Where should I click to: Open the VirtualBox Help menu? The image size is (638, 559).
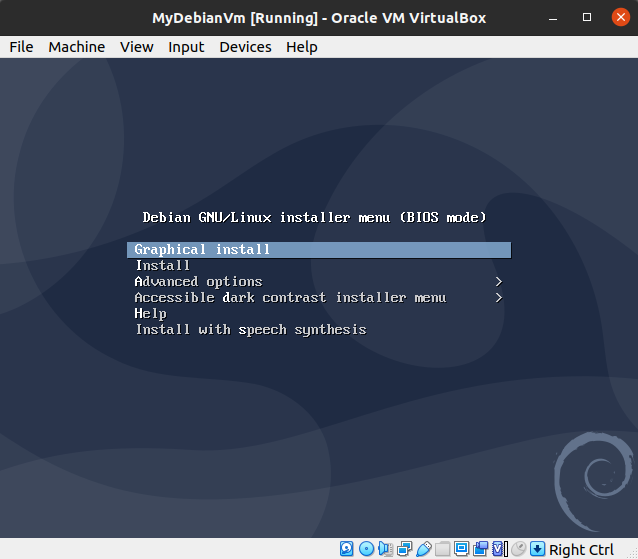coord(302,47)
